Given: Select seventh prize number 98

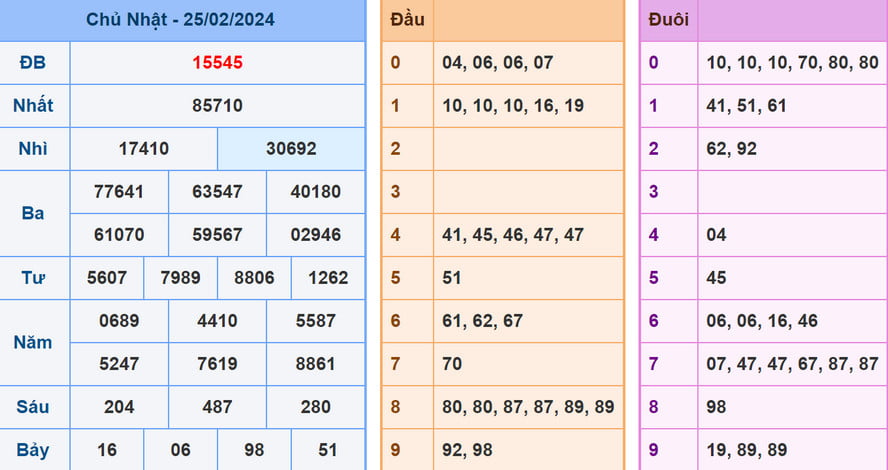Looking at the screenshot, I should [254, 450].
